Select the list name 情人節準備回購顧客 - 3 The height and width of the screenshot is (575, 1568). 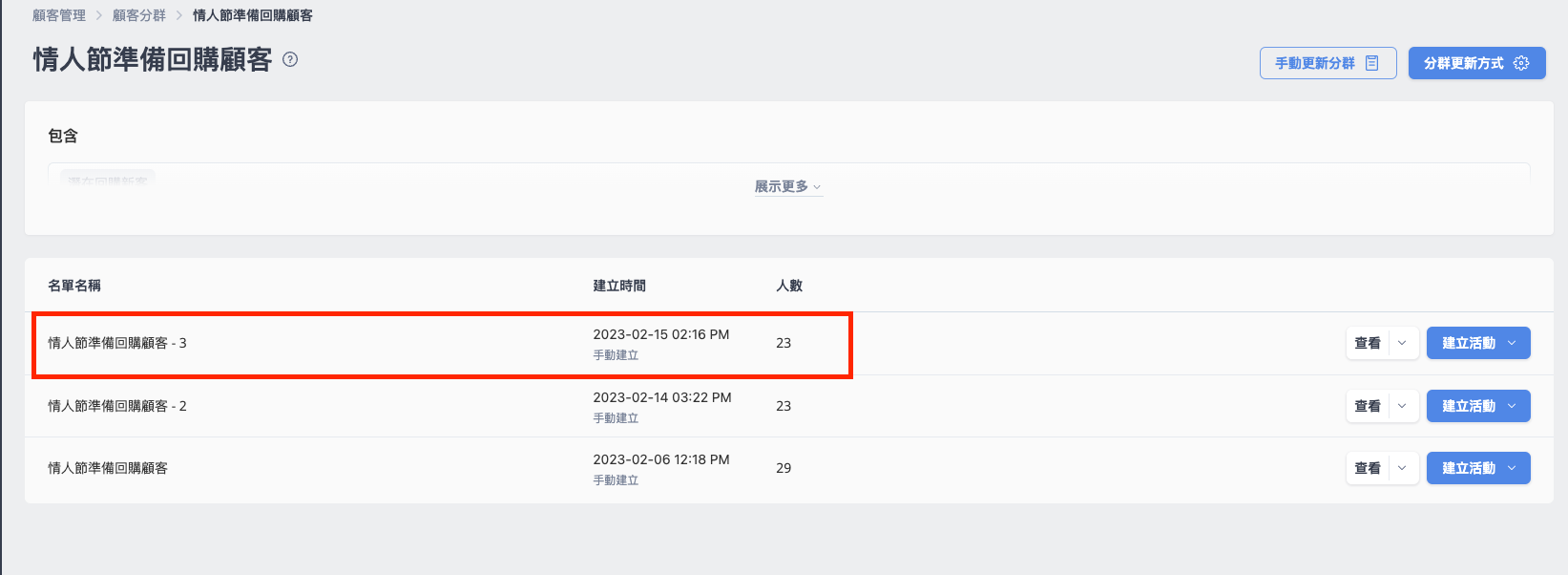(x=117, y=343)
